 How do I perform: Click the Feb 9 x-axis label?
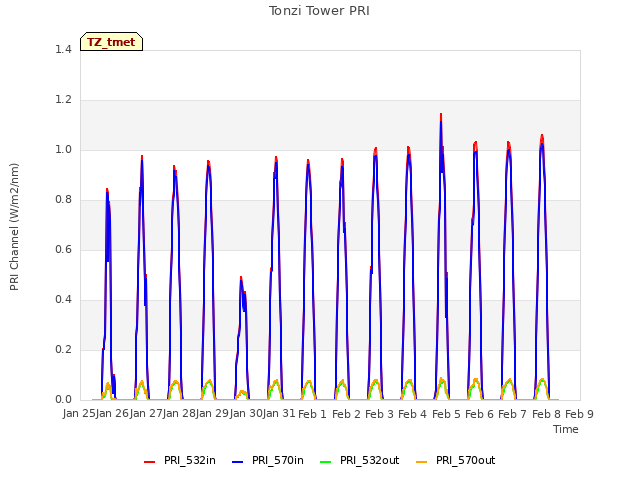[579, 414]
